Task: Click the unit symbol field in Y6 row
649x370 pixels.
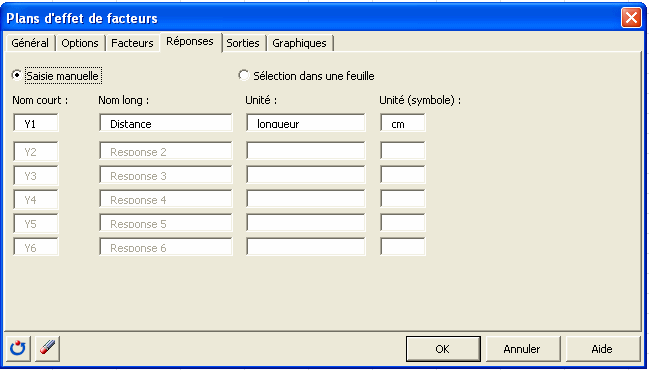Action: [403, 247]
